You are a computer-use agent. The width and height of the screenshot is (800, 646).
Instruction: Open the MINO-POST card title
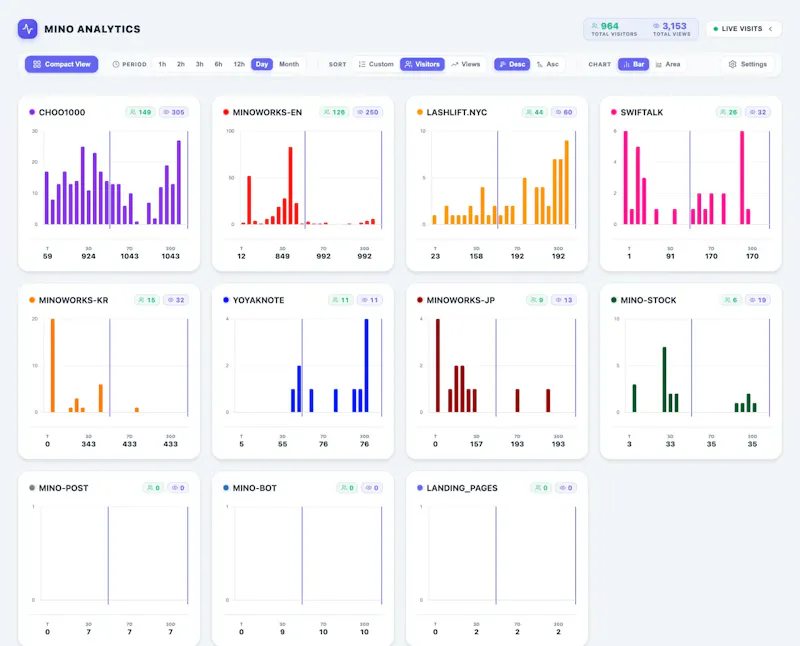coord(63,488)
